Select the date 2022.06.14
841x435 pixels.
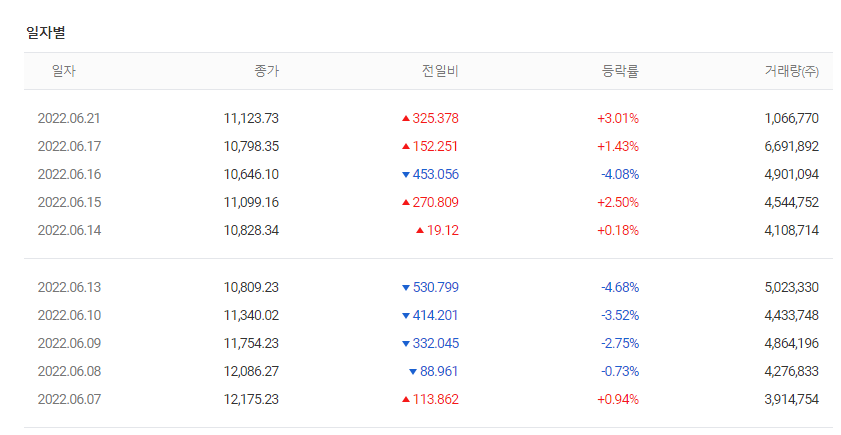[x=69, y=230]
